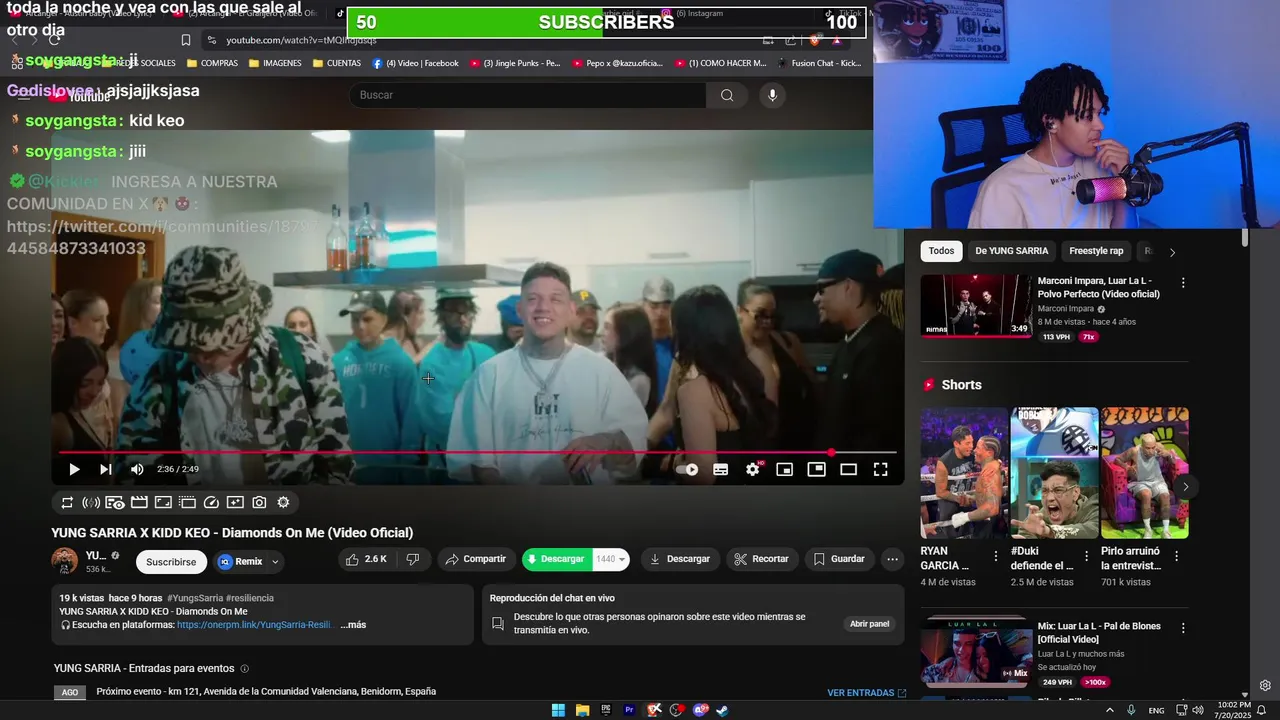
Task: Click the audio boost wave icon
Action: pyautogui.click(x=91, y=502)
